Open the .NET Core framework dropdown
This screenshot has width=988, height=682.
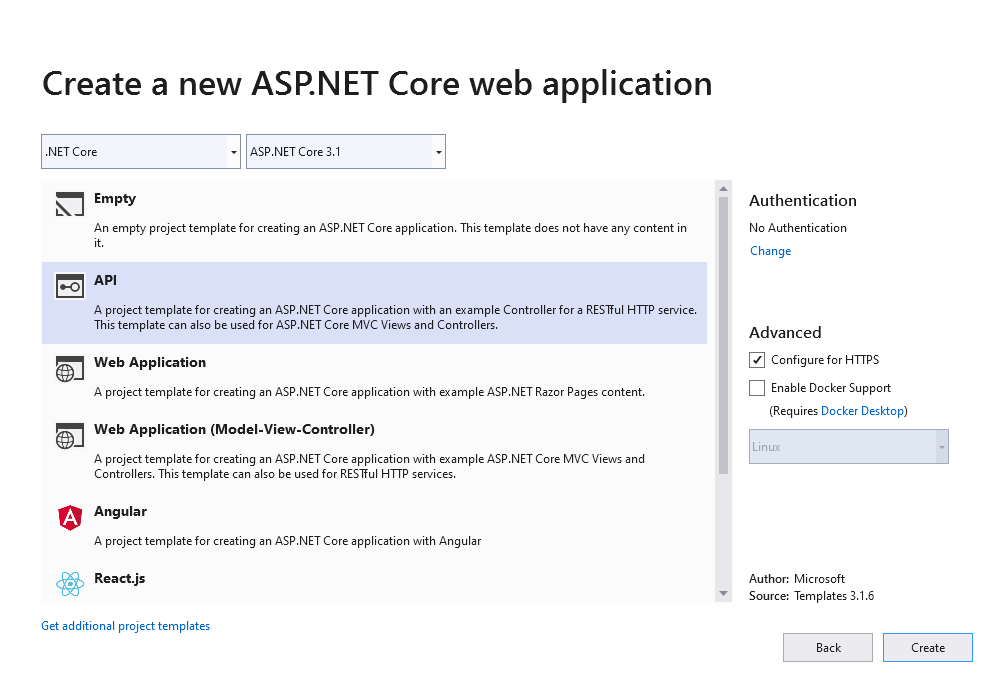[x=141, y=151]
